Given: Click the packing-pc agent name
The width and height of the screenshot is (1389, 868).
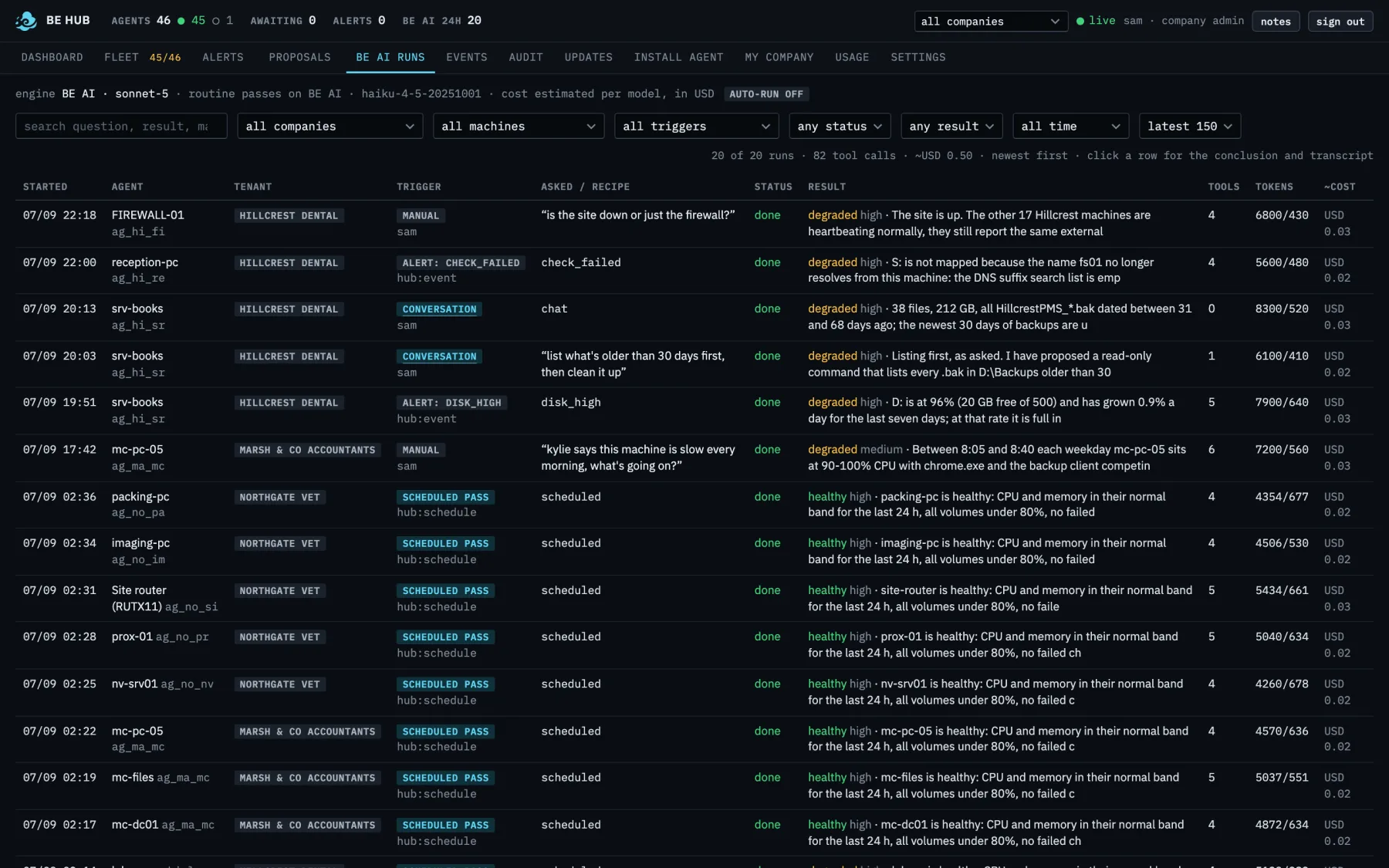Looking at the screenshot, I should [x=140, y=497].
